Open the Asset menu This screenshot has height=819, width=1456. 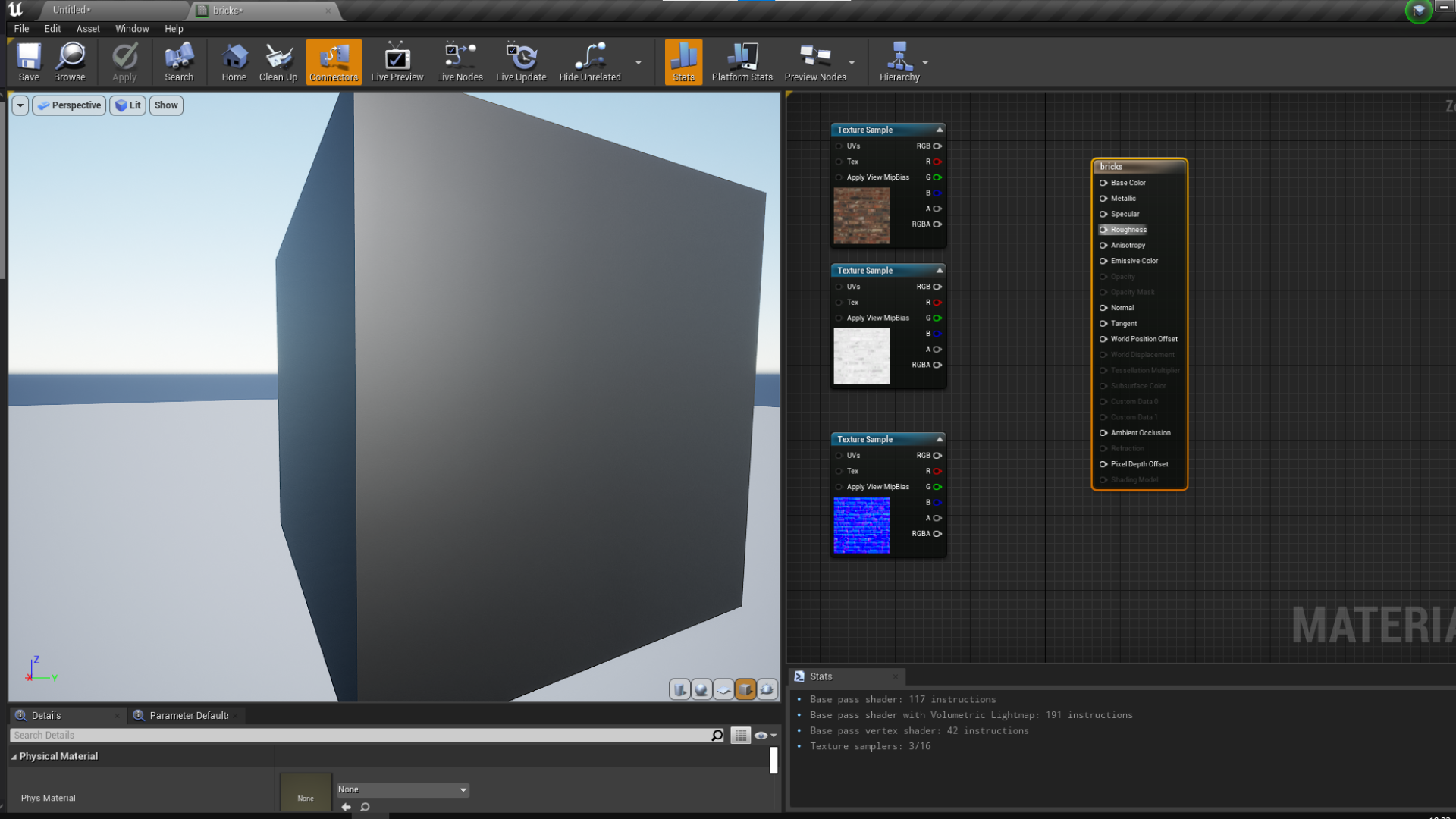(x=88, y=29)
